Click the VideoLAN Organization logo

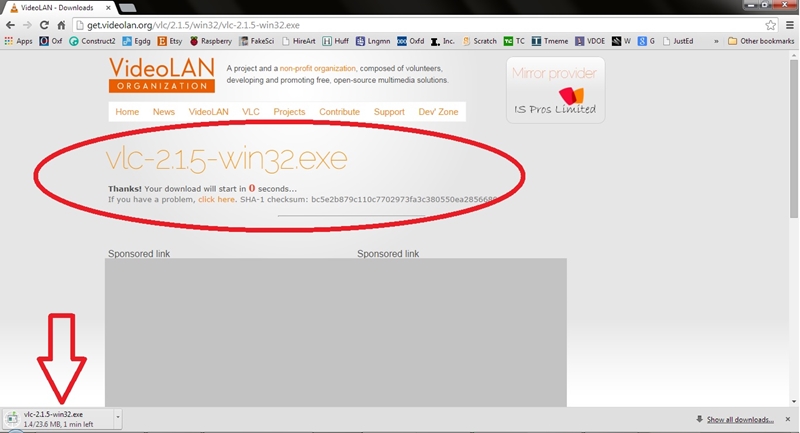click(162, 74)
